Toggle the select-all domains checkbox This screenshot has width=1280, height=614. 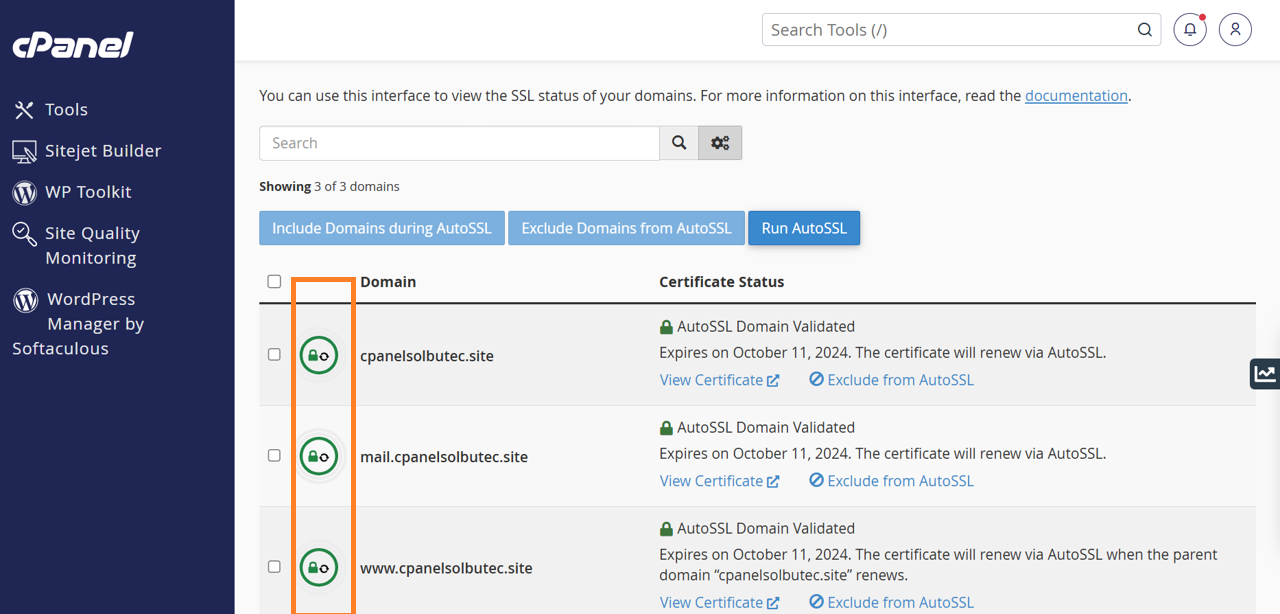tap(274, 282)
